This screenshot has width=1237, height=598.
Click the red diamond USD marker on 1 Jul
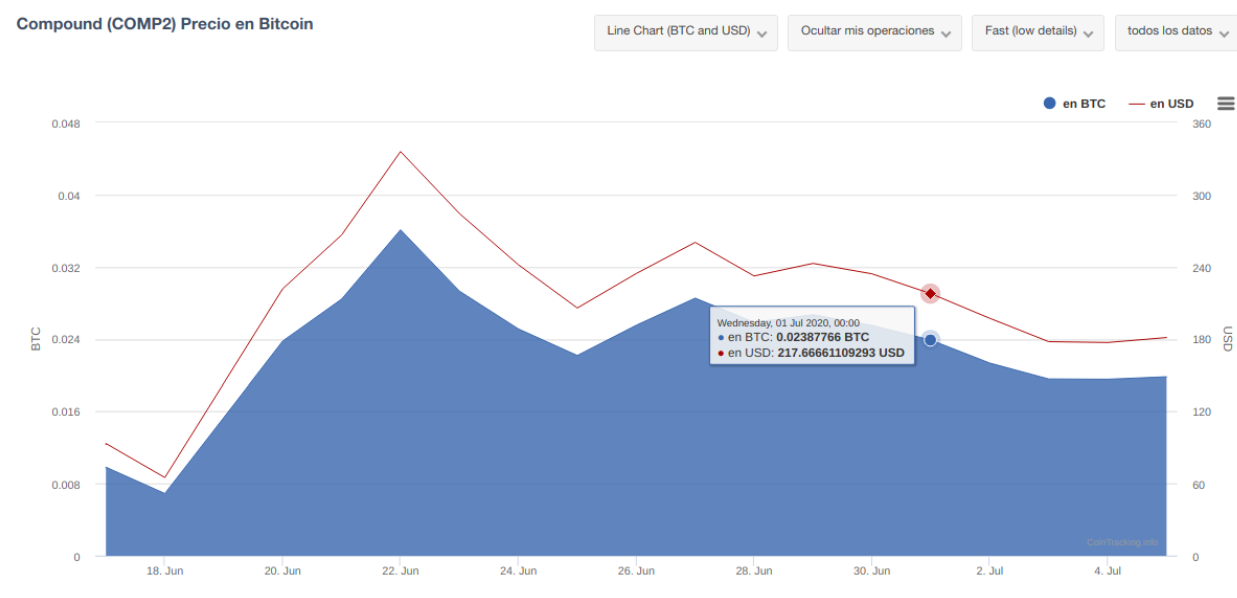930,293
